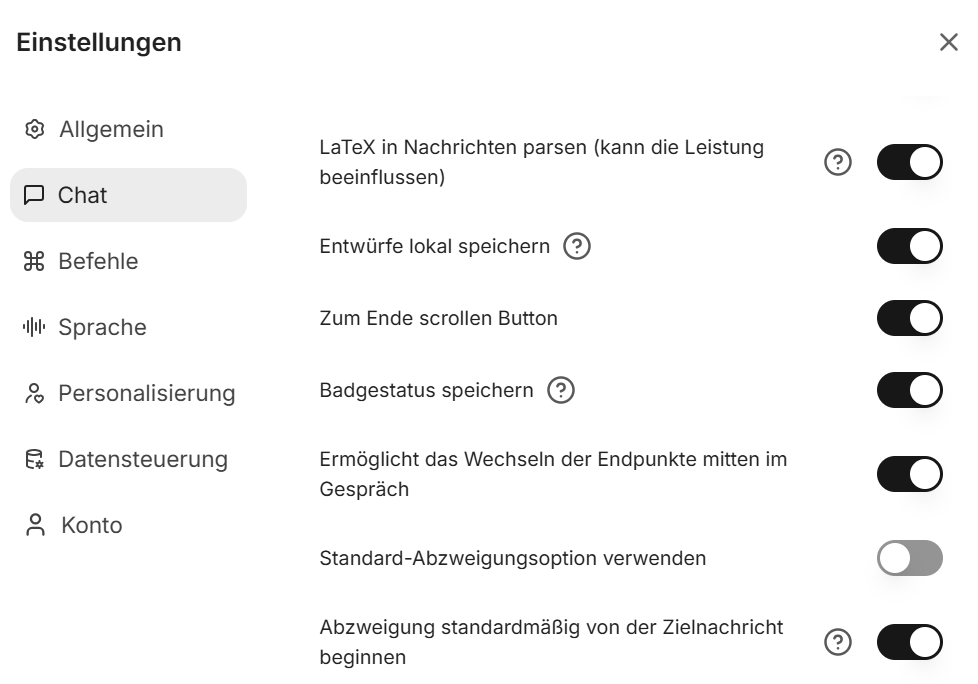Click the Personalisierung user-heart icon

[35, 393]
